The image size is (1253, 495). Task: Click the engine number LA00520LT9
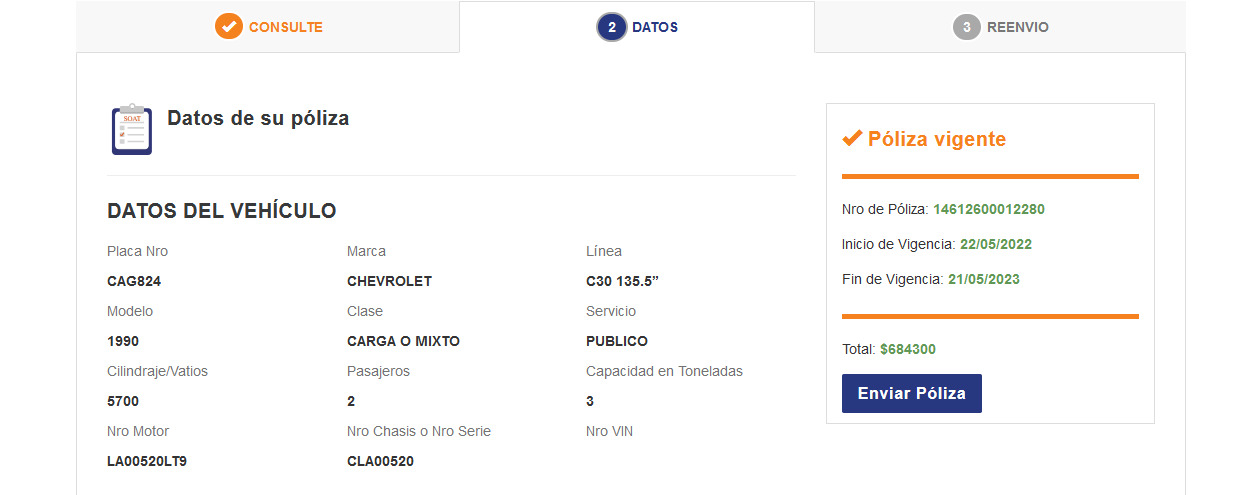click(x=147, y=461)
